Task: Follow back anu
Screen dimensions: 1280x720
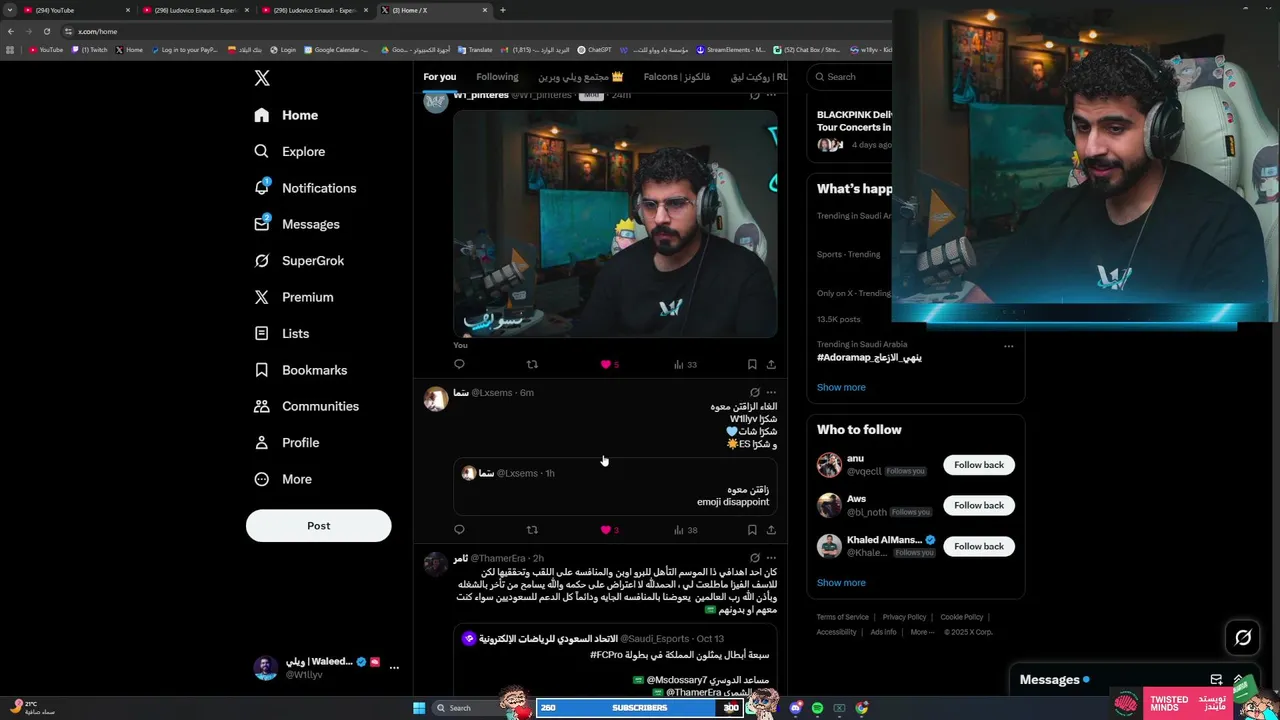Action: point(978,465)
